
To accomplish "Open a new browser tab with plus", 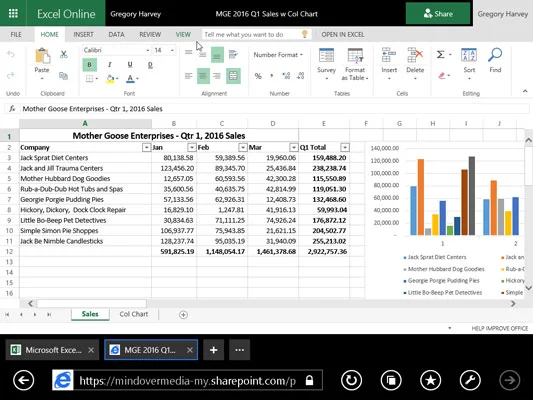I will point(213,350).
